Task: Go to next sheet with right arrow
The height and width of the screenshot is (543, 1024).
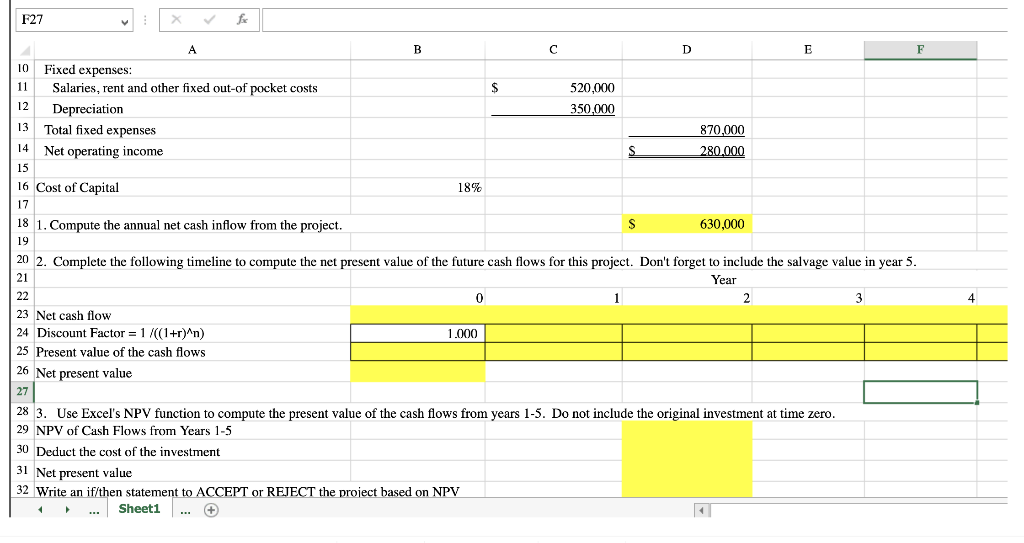Action: point(67,510)
